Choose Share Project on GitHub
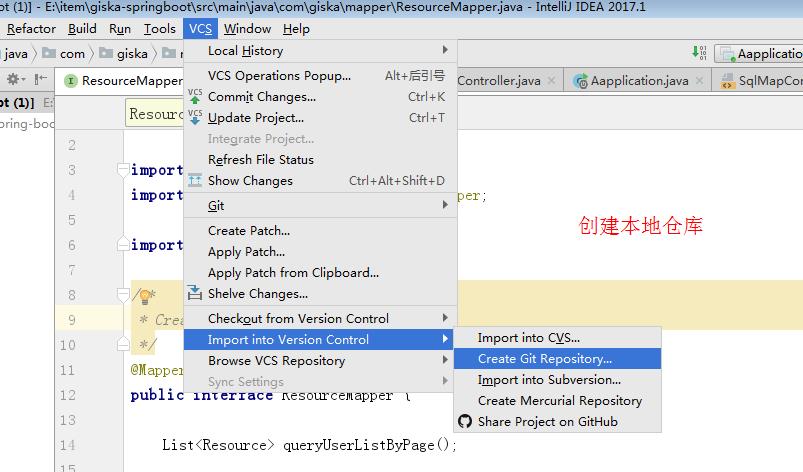Image resolution: width=803 pixels, height=472 pixels. (558, 422)
